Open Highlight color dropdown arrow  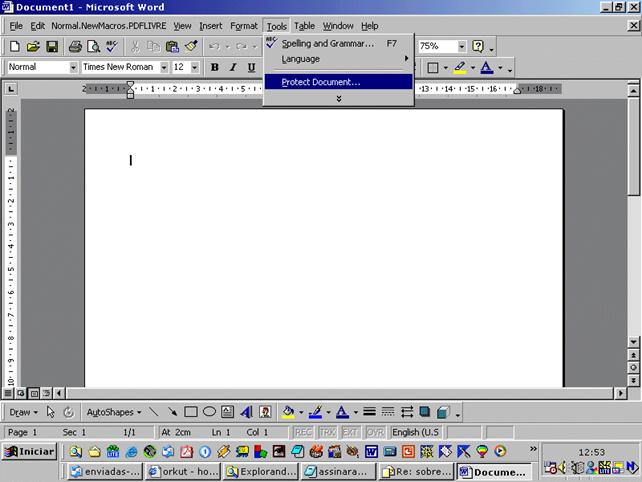[x=472, y=68]
